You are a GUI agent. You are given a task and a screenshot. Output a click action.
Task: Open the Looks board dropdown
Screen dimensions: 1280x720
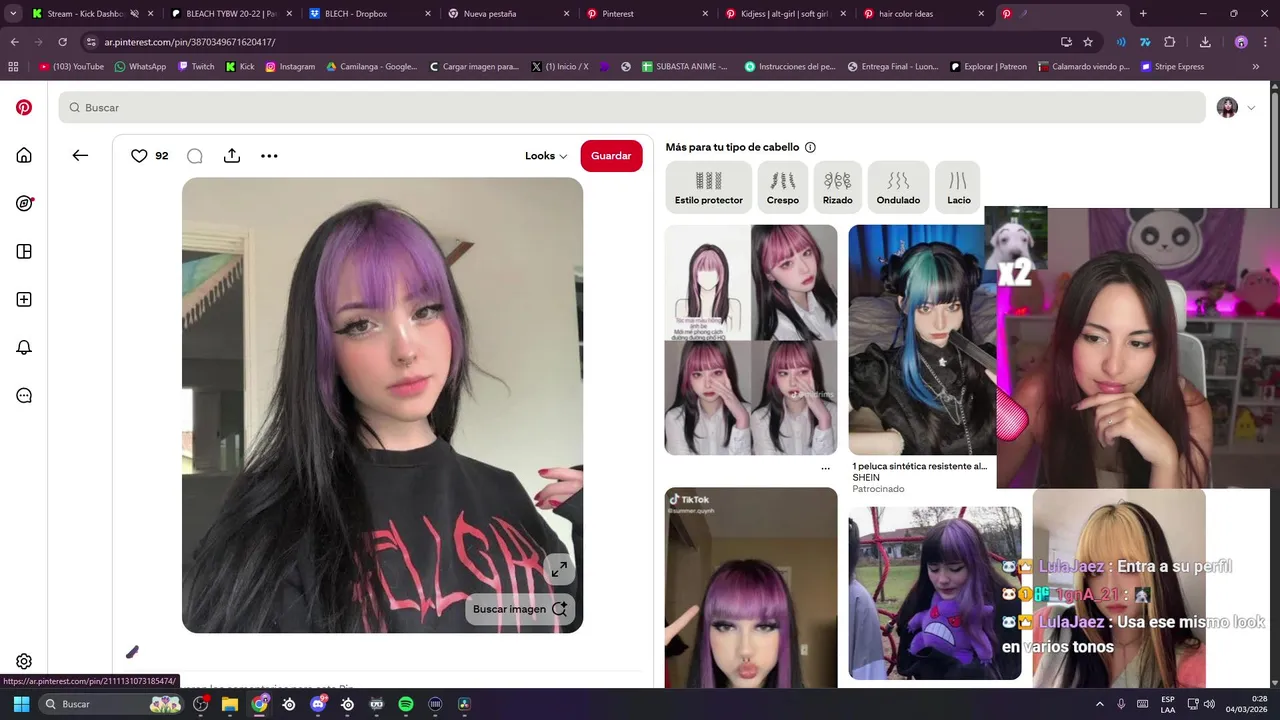(x=546, y=156)
